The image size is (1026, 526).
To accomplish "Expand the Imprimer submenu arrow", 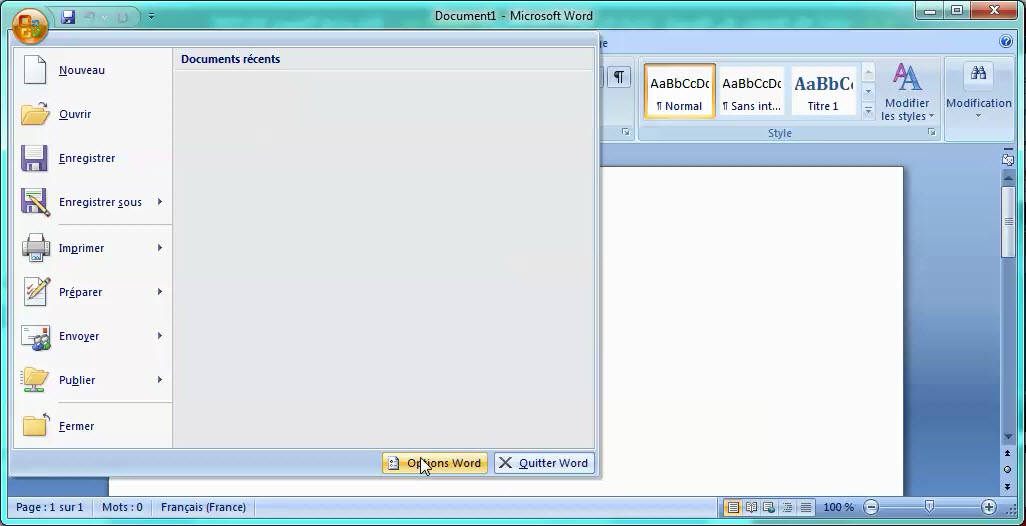I will (x=160, y=248).
